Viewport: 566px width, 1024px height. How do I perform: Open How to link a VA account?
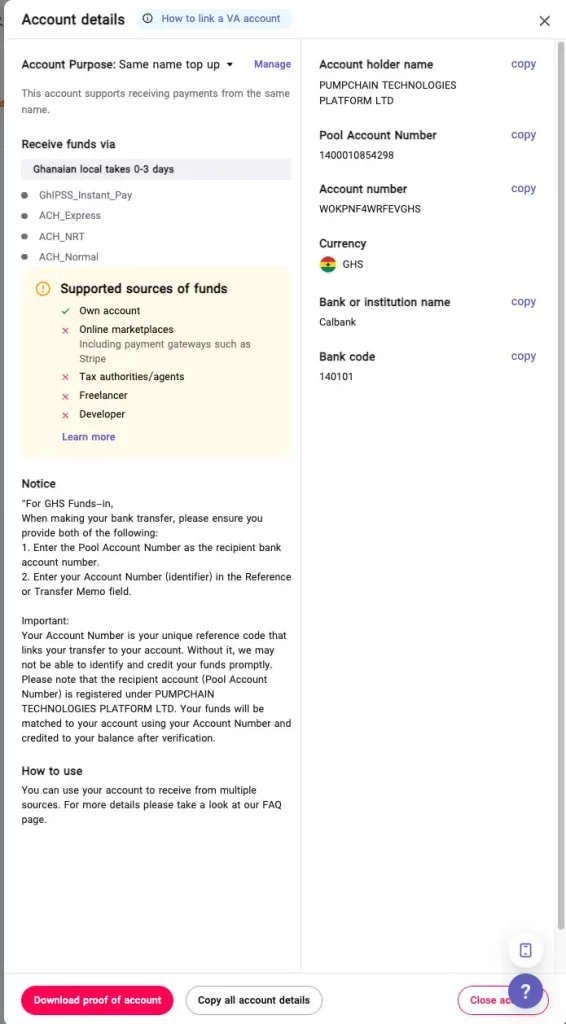221,18
